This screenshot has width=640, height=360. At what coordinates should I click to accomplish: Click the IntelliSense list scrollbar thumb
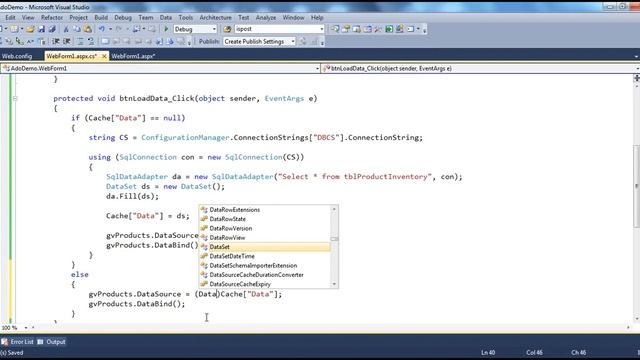(x=334, y=239)
